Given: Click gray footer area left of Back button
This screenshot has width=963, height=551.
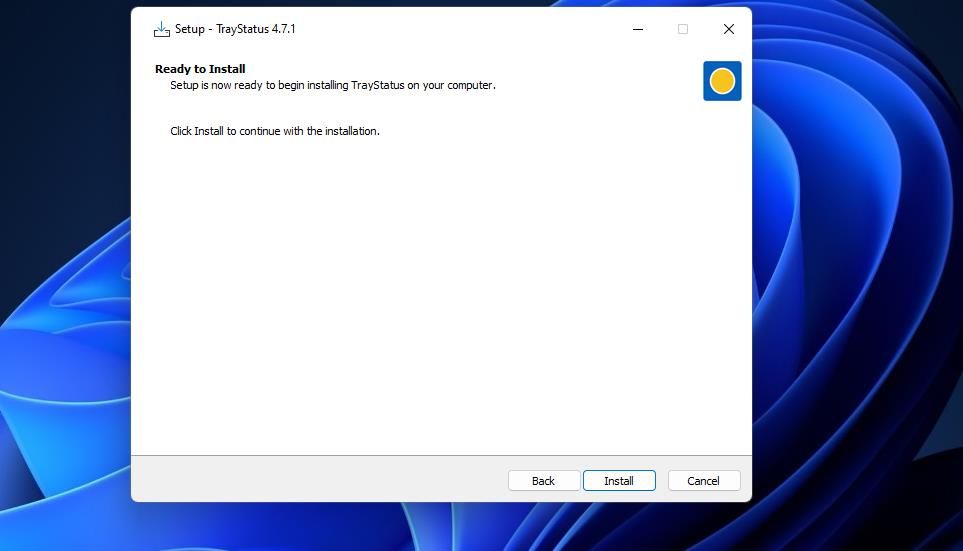Looking at the screenshot, I should 320,480.
